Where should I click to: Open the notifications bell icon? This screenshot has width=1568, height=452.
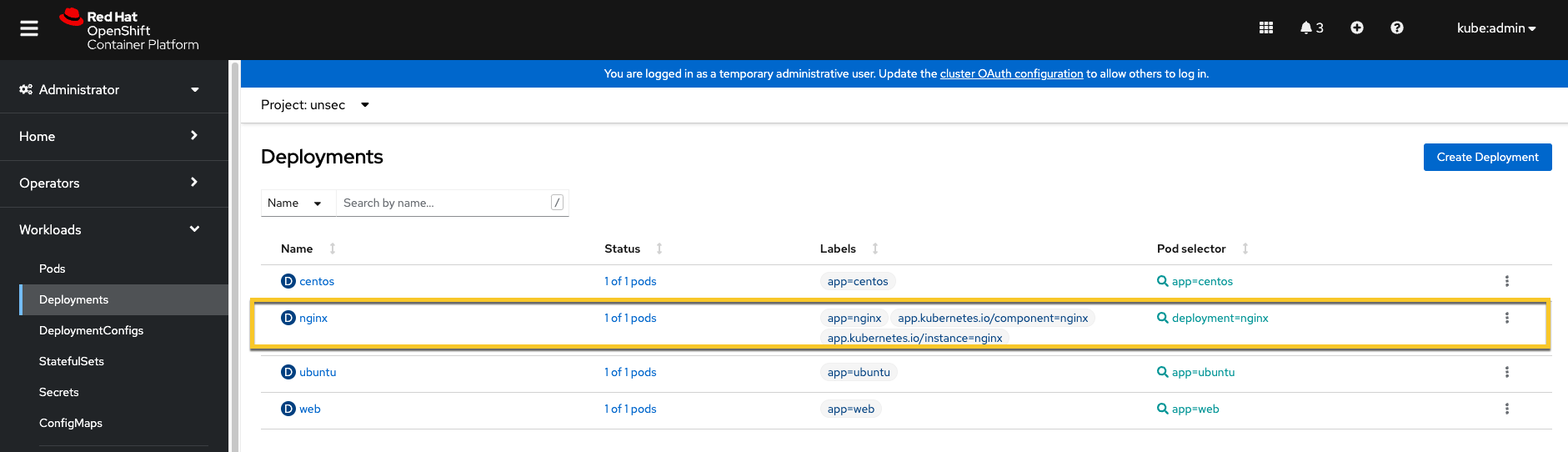(1311, 28)
